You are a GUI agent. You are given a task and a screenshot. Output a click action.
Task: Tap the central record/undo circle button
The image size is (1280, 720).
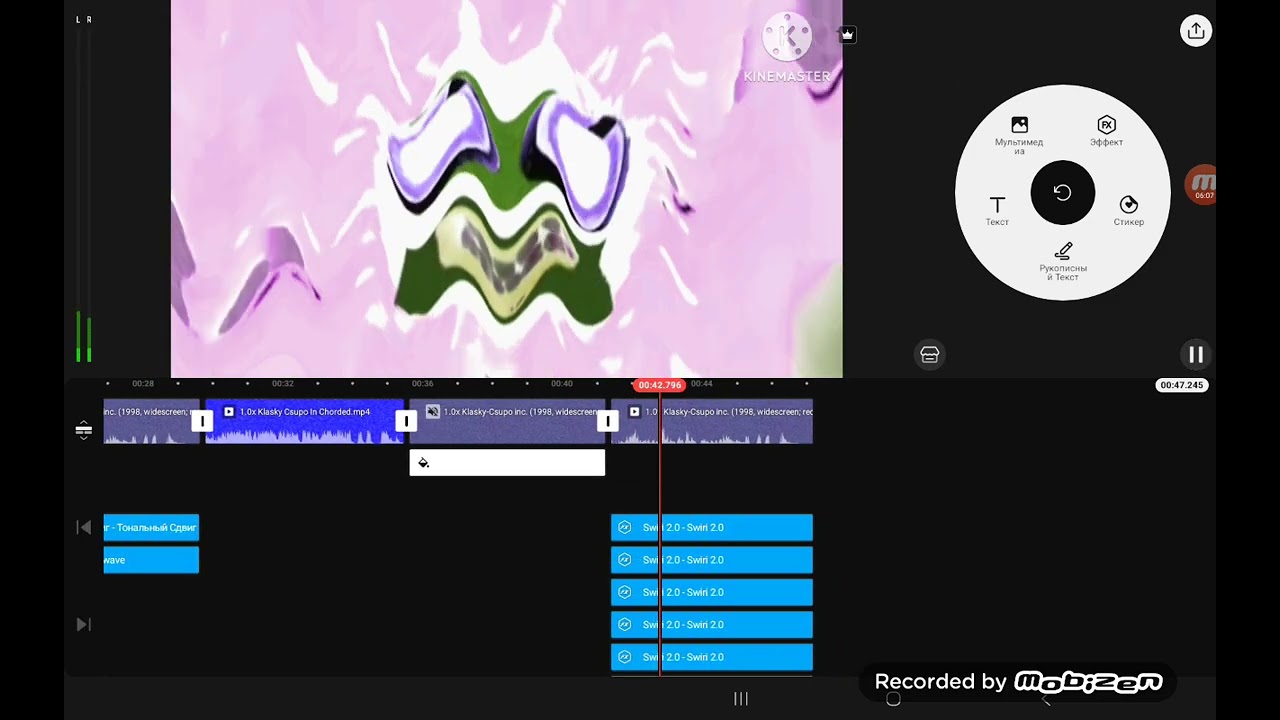point(1063,192)
